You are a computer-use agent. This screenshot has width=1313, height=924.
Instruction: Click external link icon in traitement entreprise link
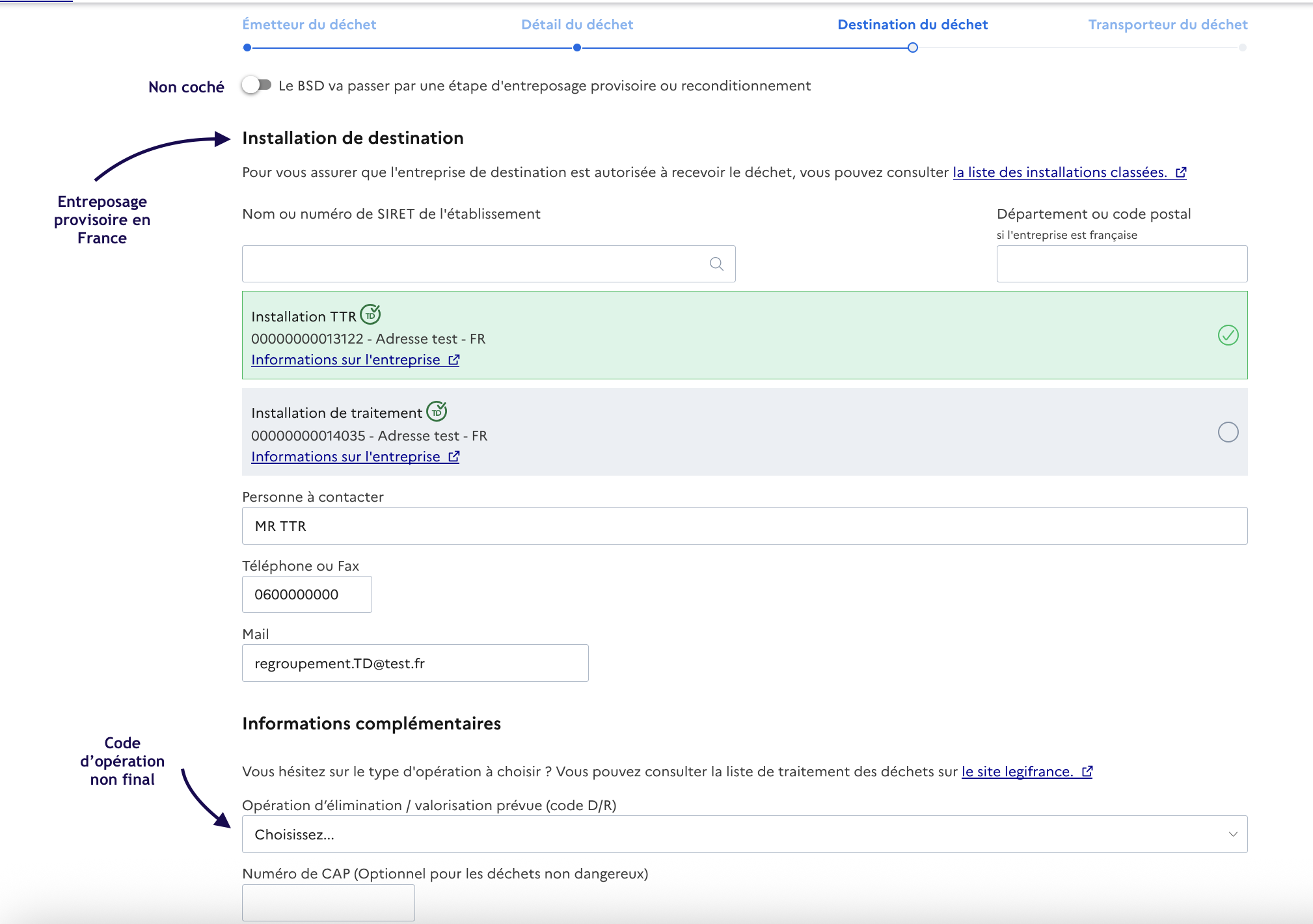pyautogui.click(x=454, y=457)
